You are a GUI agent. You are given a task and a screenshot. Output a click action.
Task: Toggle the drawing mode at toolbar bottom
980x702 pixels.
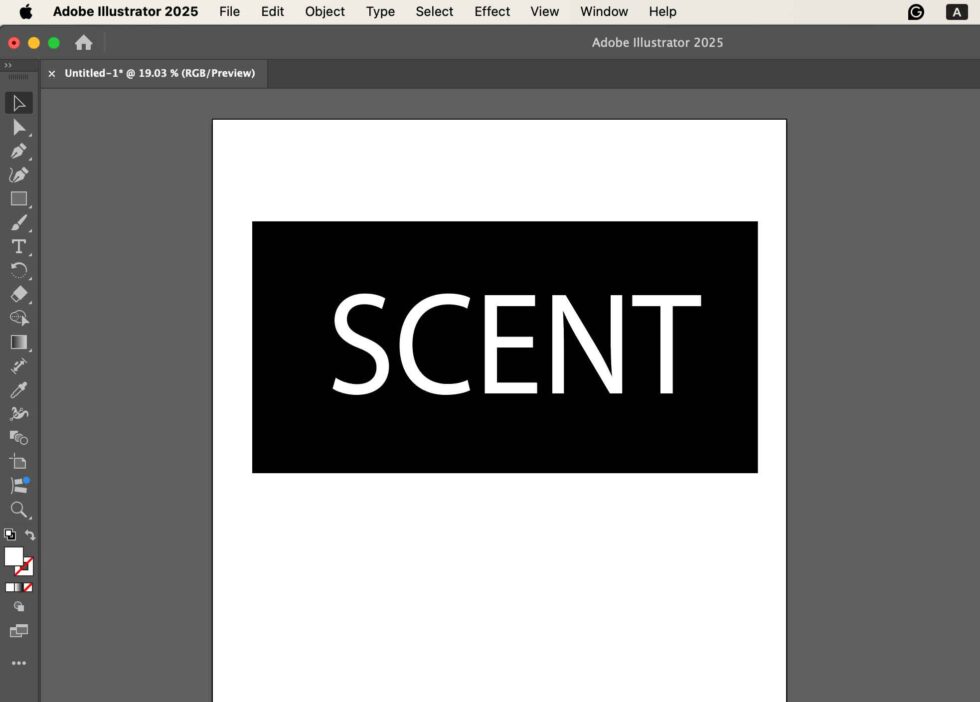tap(19, 607)
